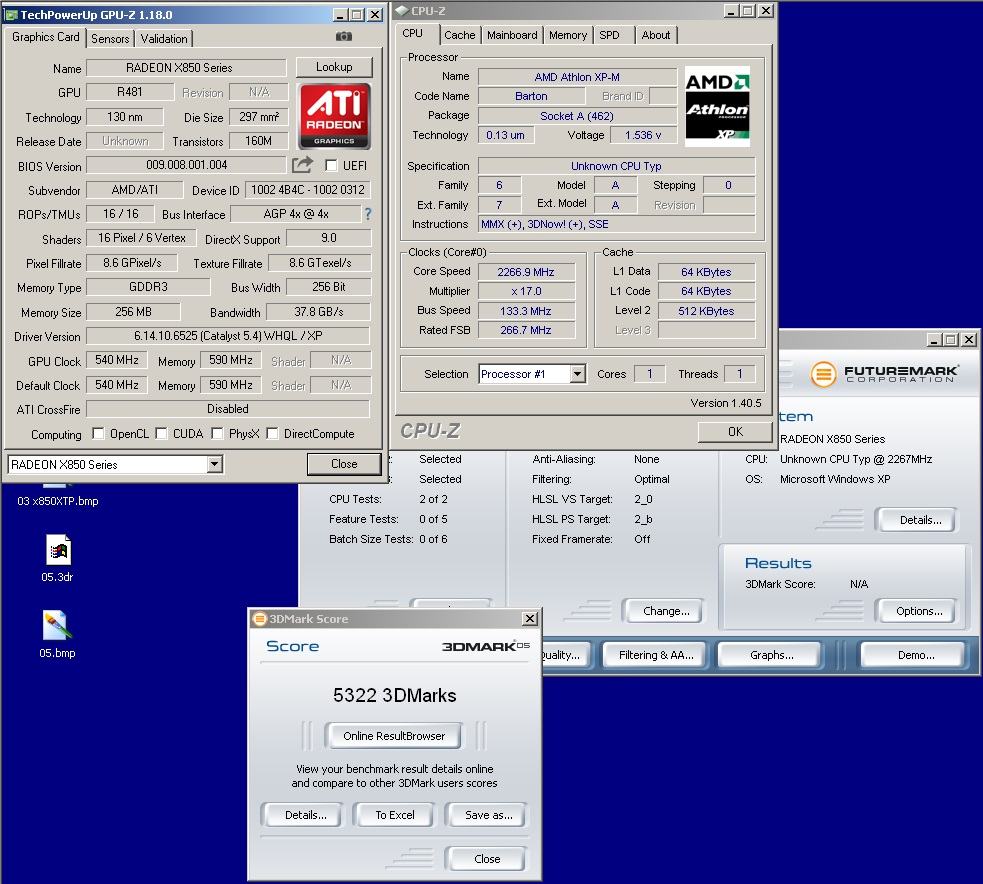Export score with To Excel button

pyautogui.click(x=395, y=815)
